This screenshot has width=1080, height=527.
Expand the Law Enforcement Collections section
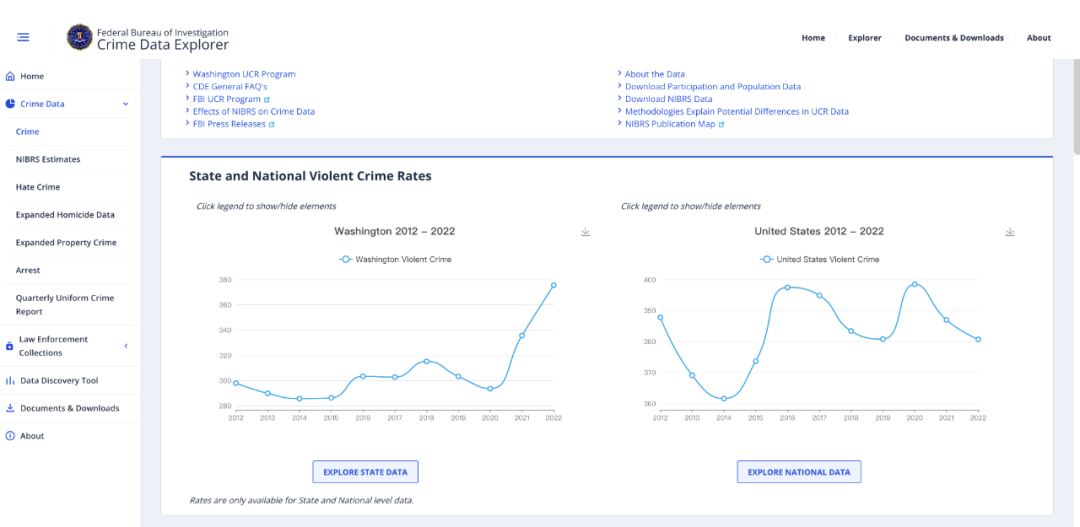[125, 346]
